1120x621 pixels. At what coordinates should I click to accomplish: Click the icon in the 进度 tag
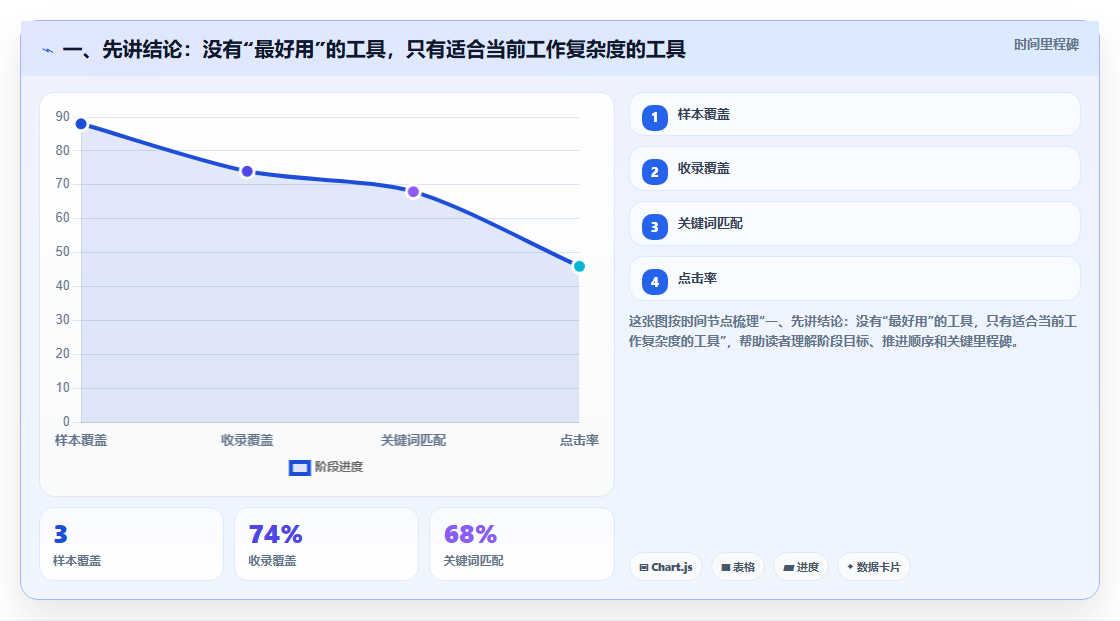click(789, 567)
